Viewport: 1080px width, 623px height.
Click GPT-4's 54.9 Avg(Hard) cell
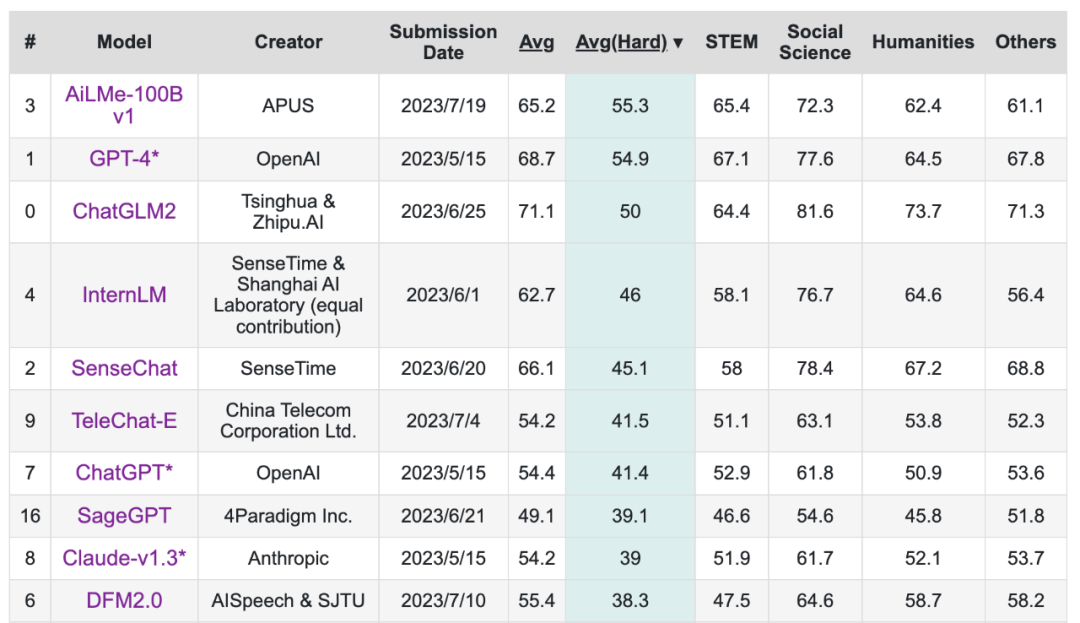[x=630, y=159]
